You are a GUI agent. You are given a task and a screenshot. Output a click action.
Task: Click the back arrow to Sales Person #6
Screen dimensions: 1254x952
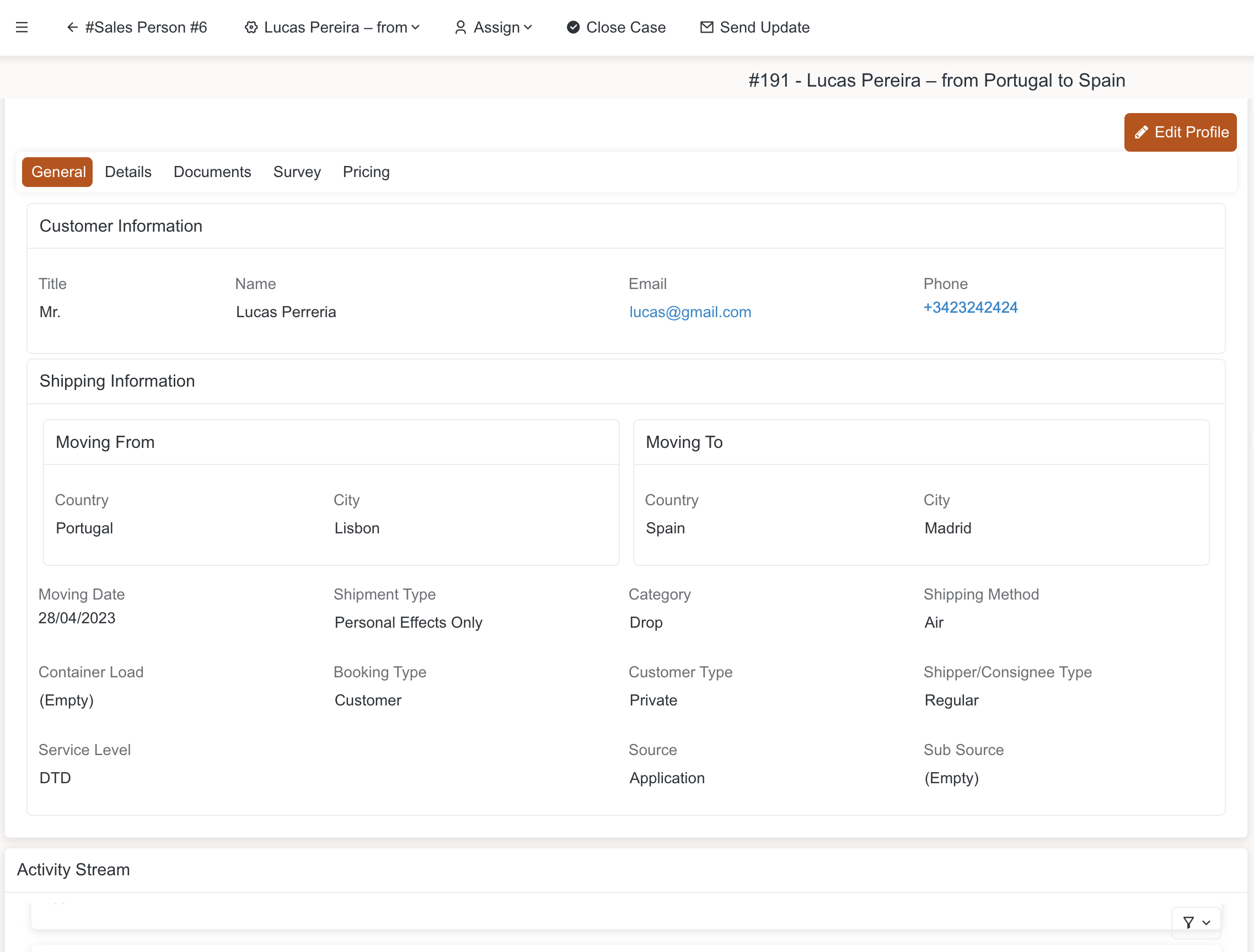[72, 27]
